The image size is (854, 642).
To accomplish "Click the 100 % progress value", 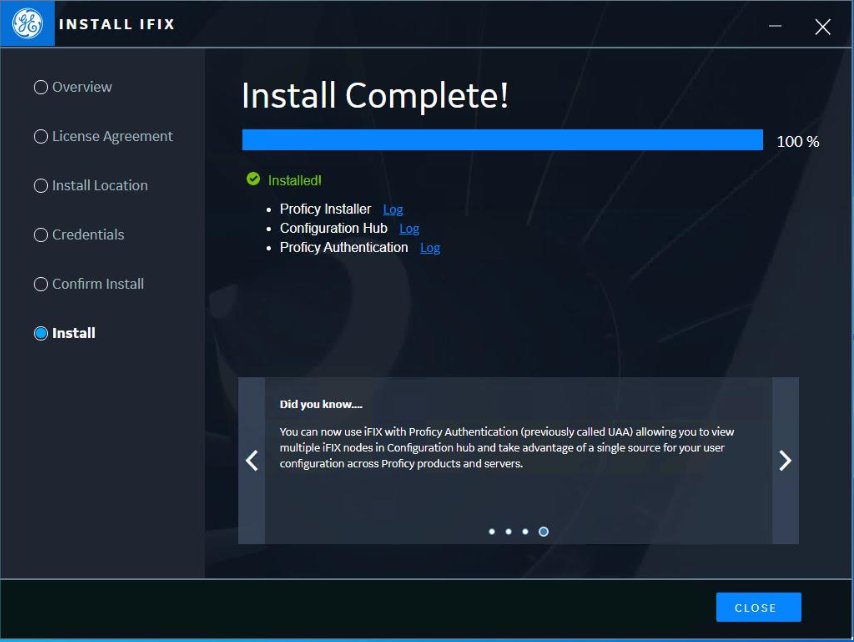I will tap(797, 142).
